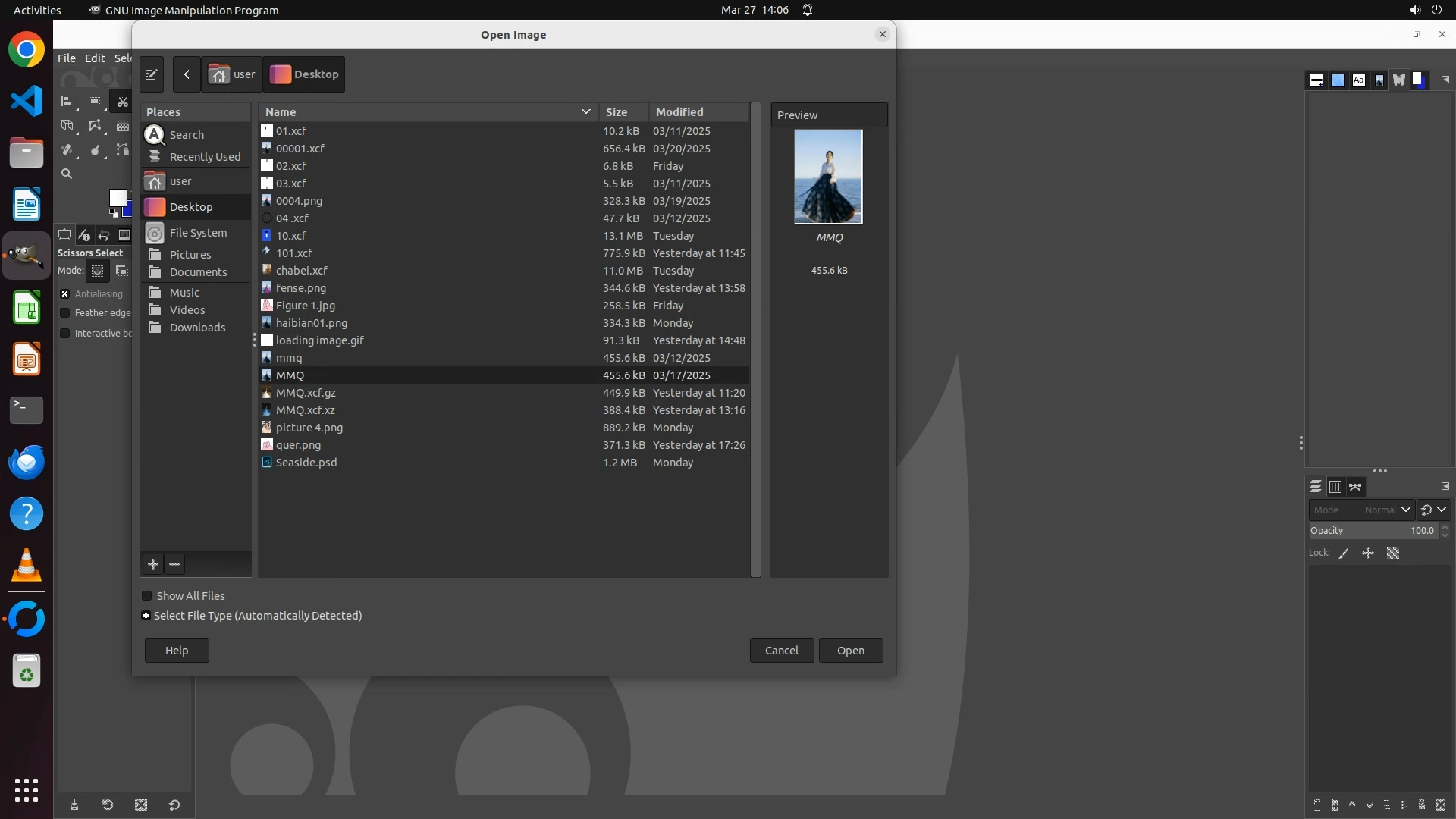
Task: Click the lock pixels brush icon
Action: pyautogui.click(x=1344, y=554)
